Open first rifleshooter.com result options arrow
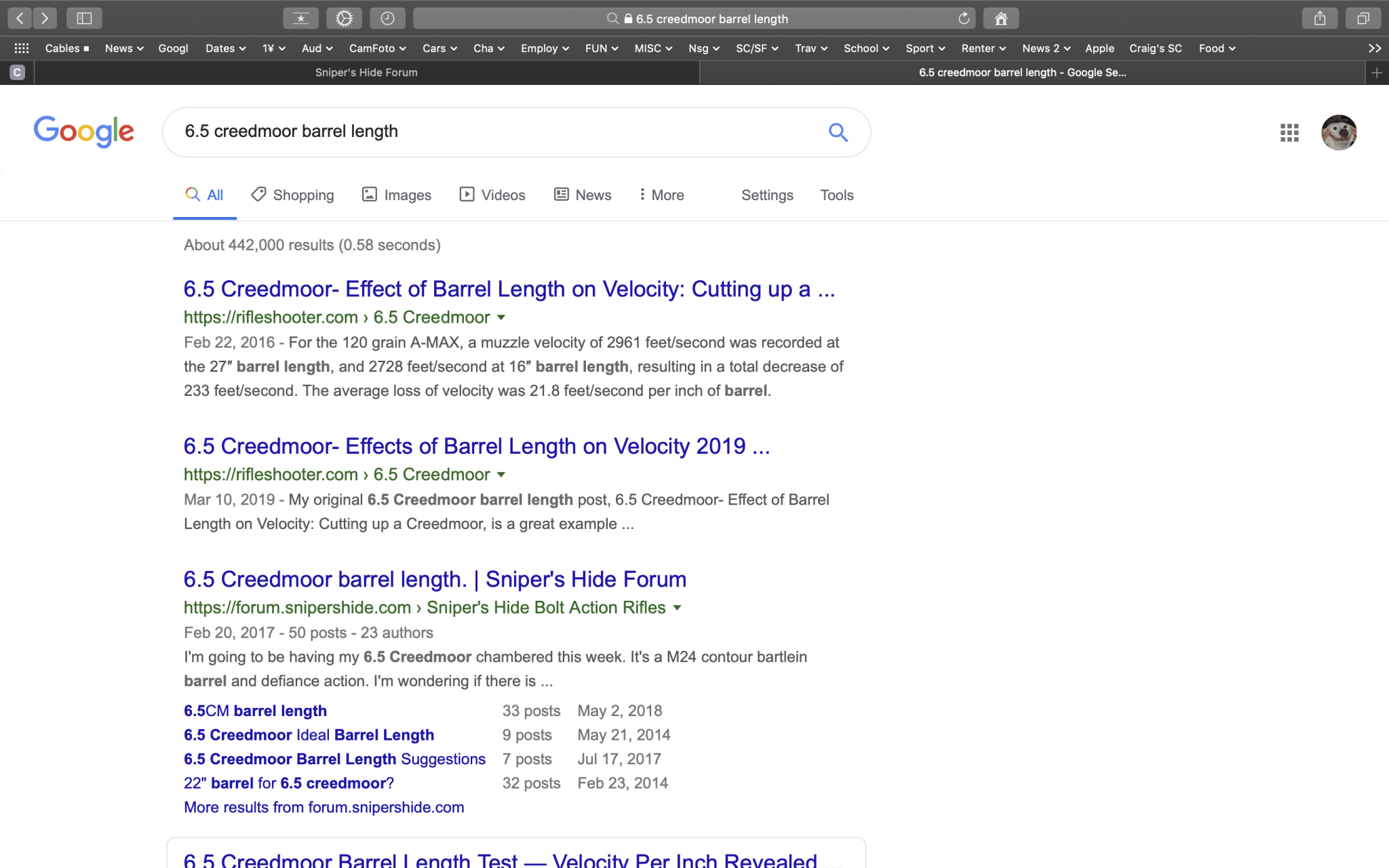 (x=501, y=317)
